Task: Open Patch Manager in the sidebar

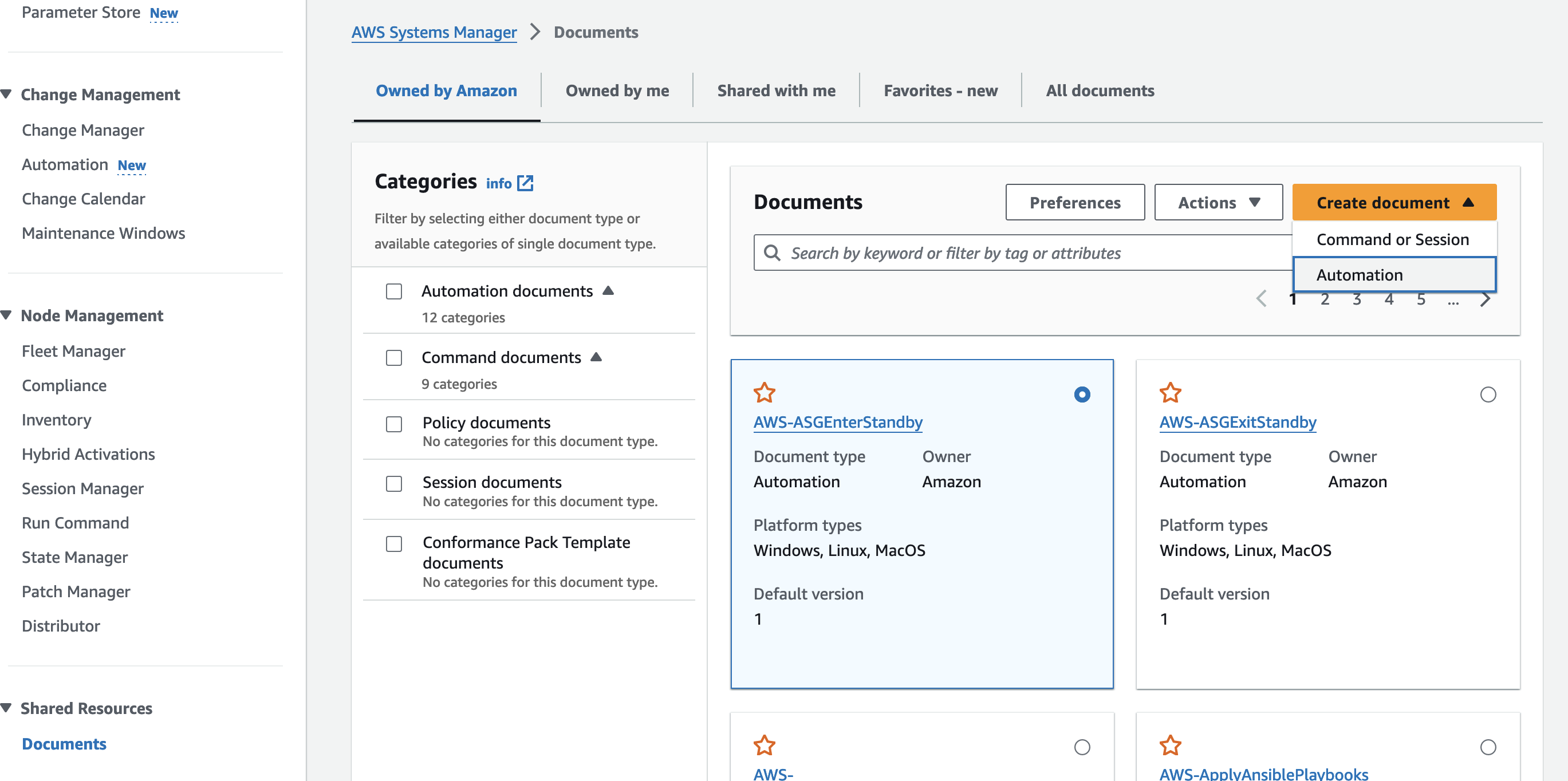Action: point(76,591)
